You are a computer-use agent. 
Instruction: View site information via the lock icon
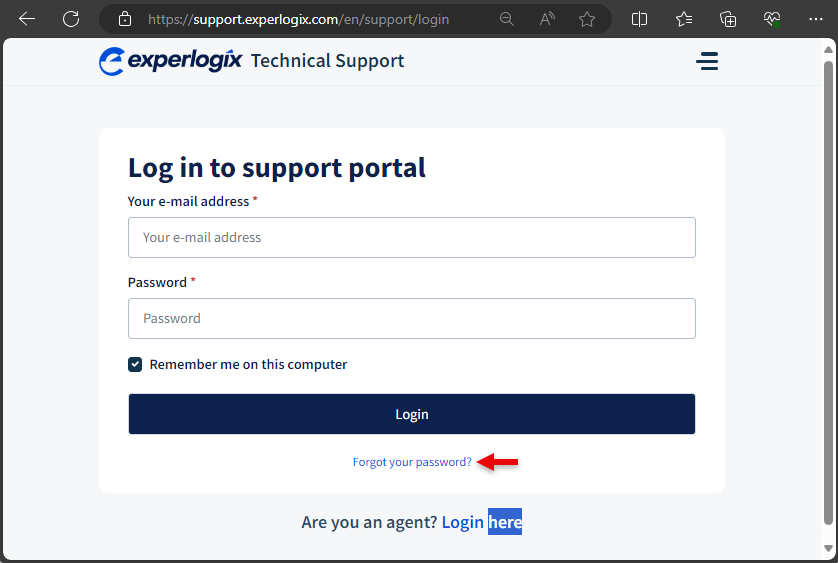125,19
